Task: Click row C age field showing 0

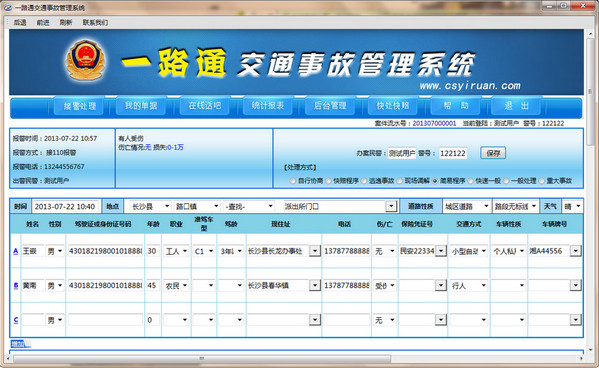Action: point(153,320)
